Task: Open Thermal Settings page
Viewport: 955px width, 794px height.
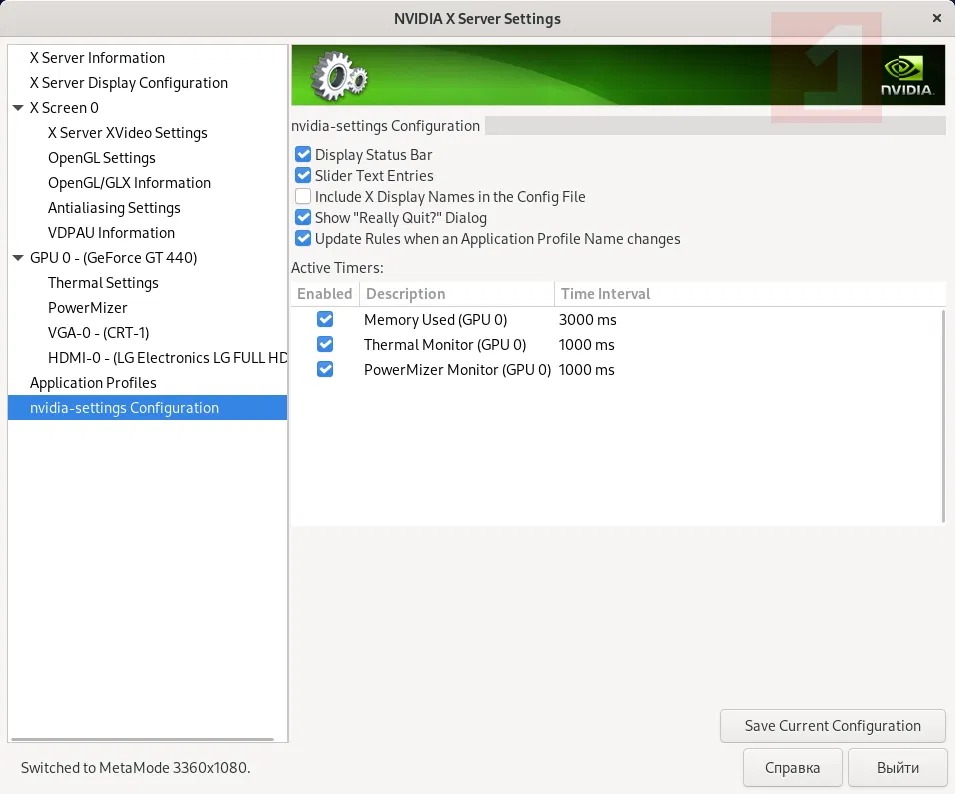Action: click(x=103, y=283)
